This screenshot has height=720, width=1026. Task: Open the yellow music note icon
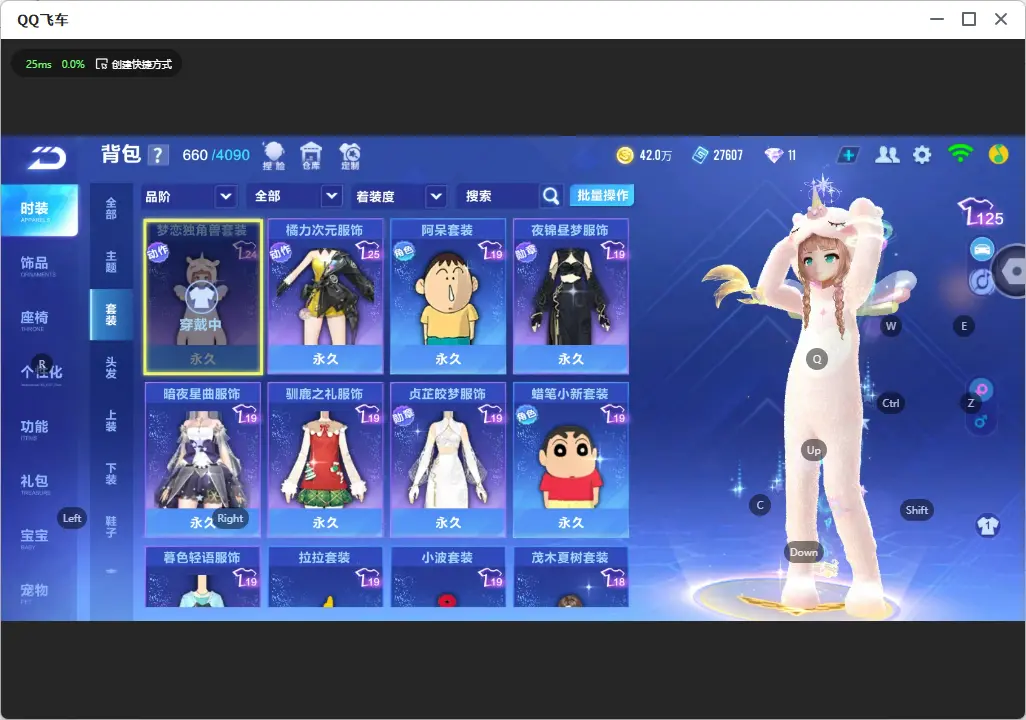pyautogui.click(x=998, y=154)
